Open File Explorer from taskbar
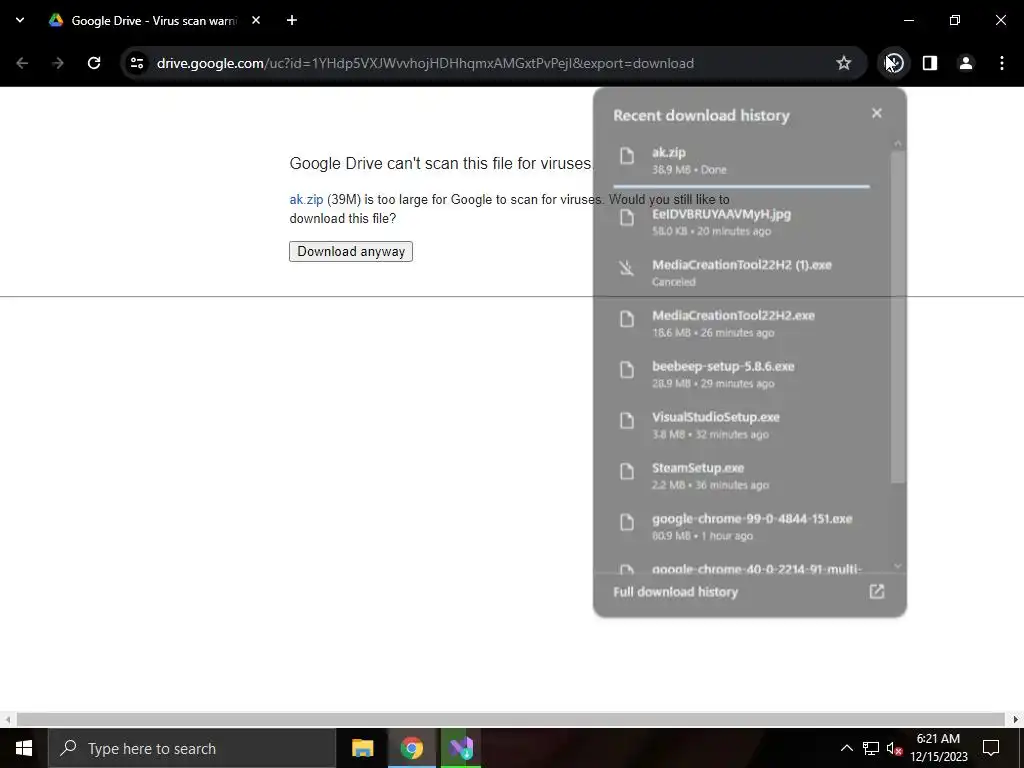Screen dimensions: 1024x768 tap(362, 748)
